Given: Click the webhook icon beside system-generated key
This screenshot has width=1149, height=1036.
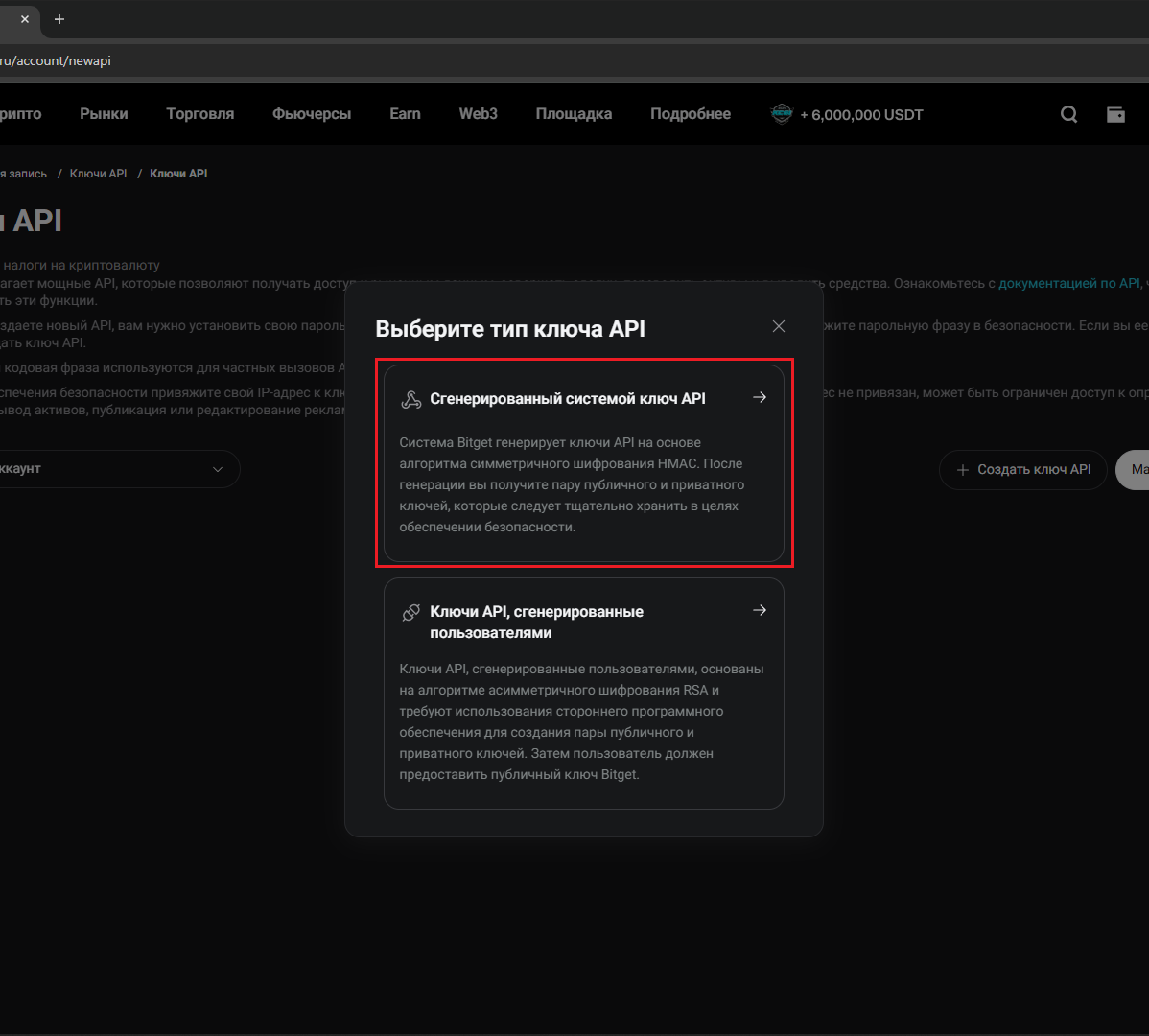Looking at the screenshot, I should [x=411, y=399].
